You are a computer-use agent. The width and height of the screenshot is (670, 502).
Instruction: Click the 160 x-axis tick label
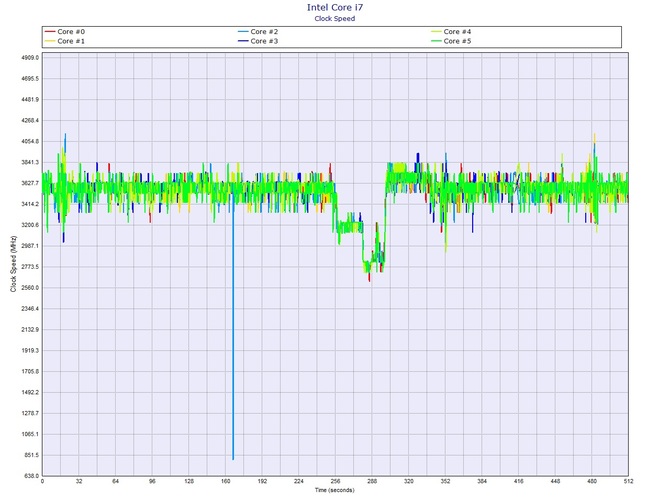pyautogui.click(x=226, y=481)
